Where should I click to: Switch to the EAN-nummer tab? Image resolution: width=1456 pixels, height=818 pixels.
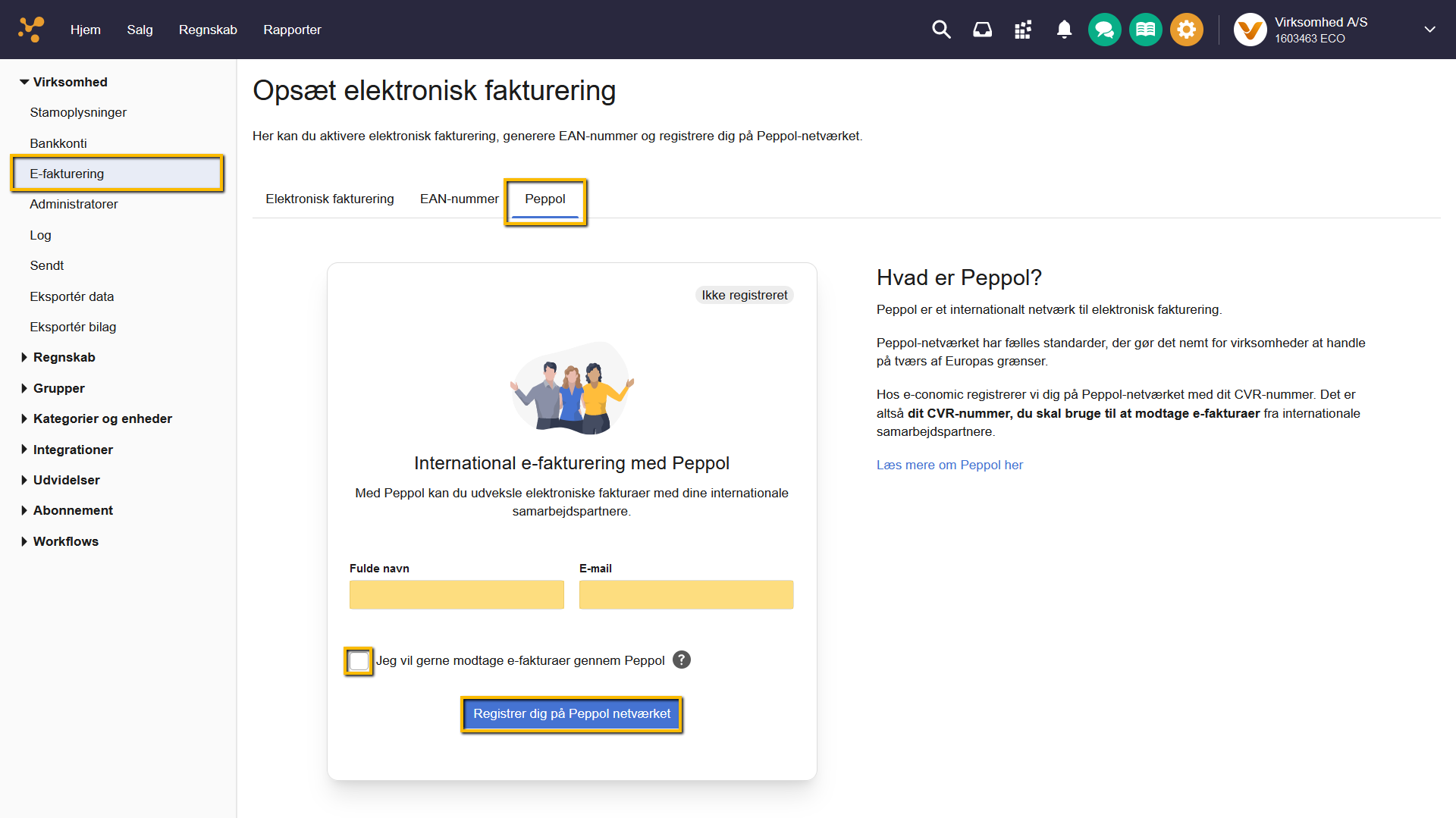[x=459, y=199]
